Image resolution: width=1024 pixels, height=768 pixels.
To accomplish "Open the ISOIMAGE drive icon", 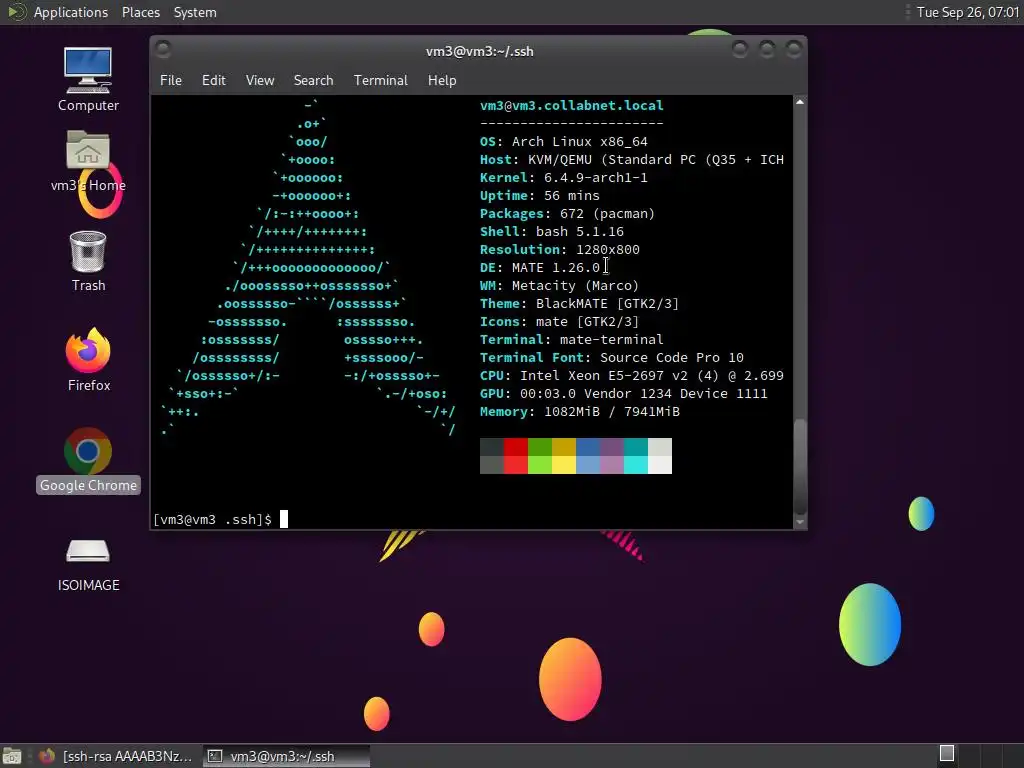I will click(x=88, y=551).
